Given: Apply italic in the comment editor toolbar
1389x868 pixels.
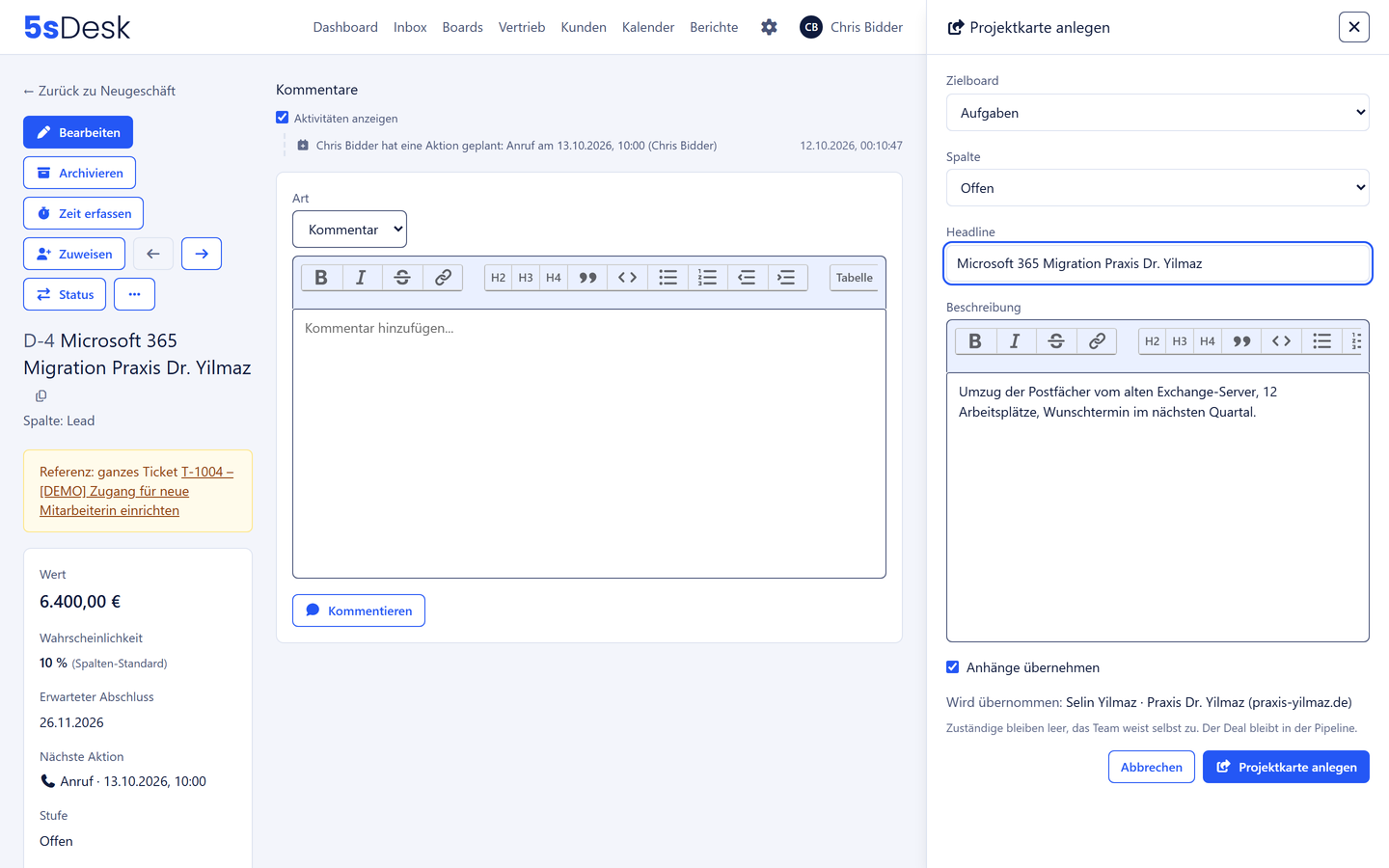Looking at the screenshot, I should pos(361,278).
